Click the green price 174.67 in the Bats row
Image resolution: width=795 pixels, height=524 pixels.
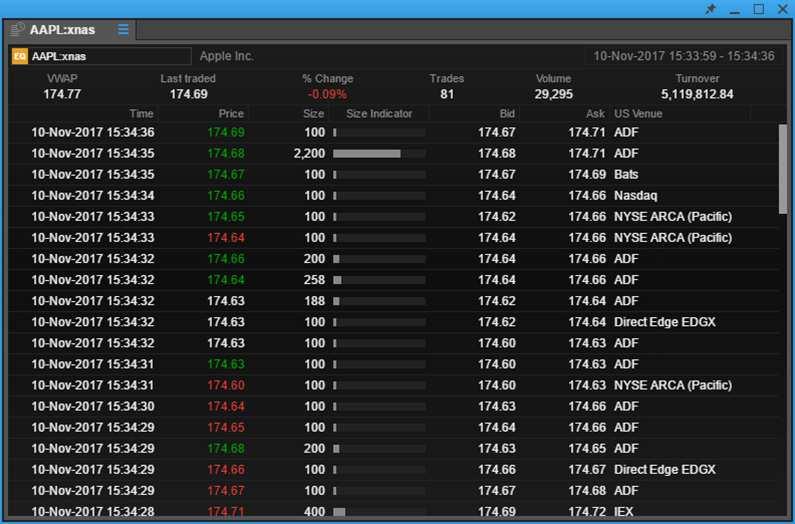[x=226, y=174]
